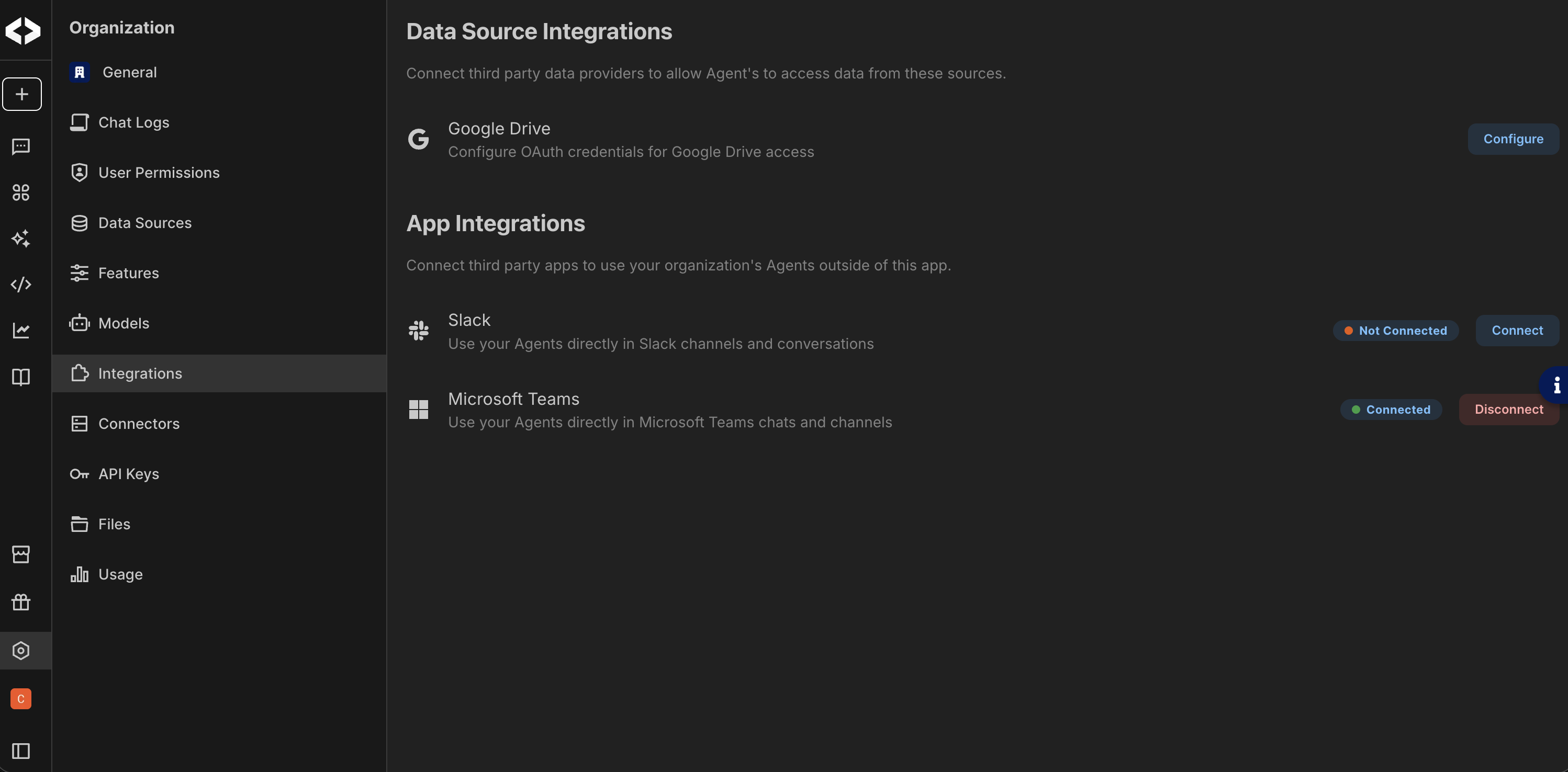This screenshot has height=772, width=1568.
Task: Click the Connectors server icon
Action: (x=79, y=424)
